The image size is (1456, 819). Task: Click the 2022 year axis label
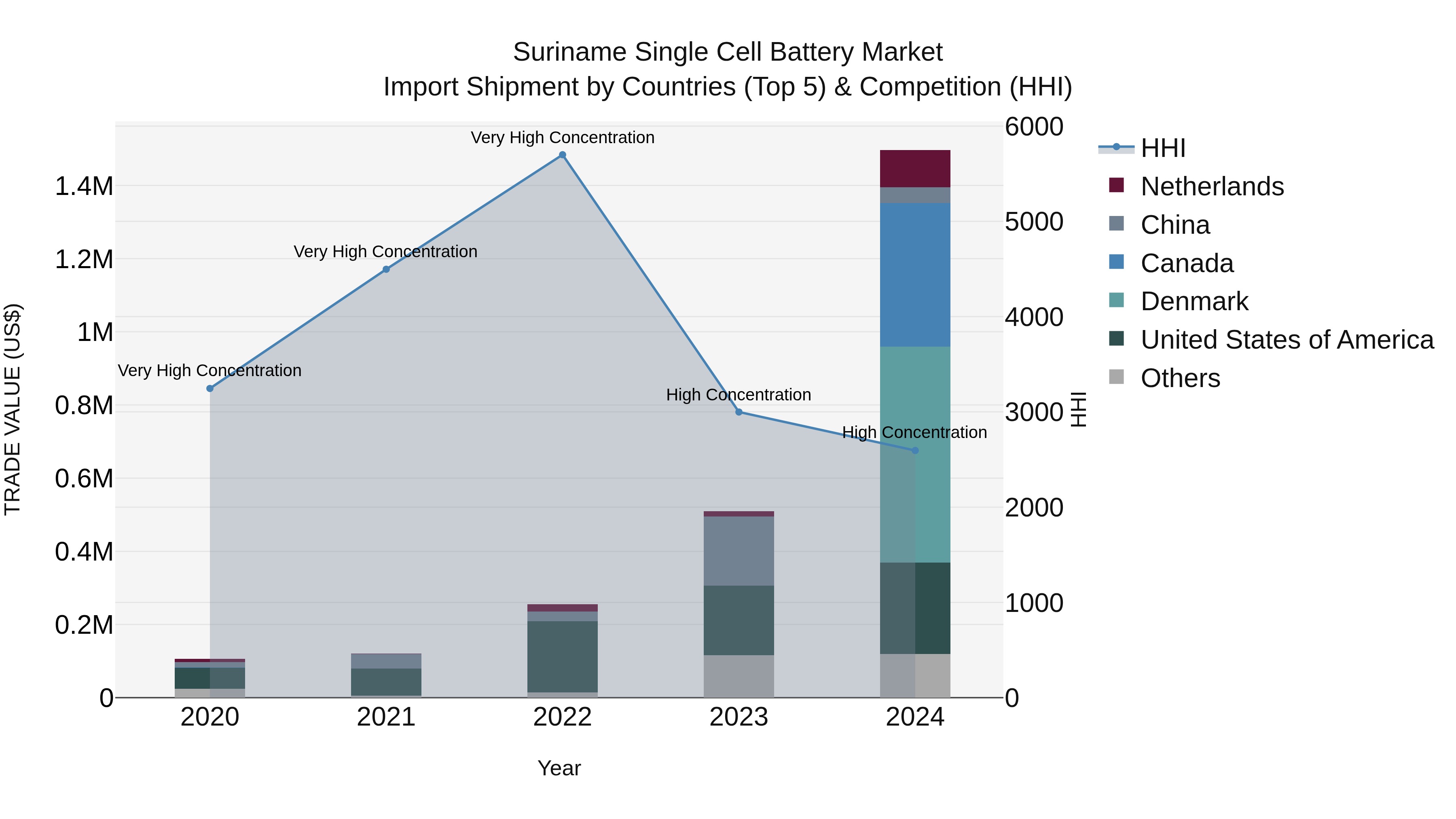pos(563,717)
